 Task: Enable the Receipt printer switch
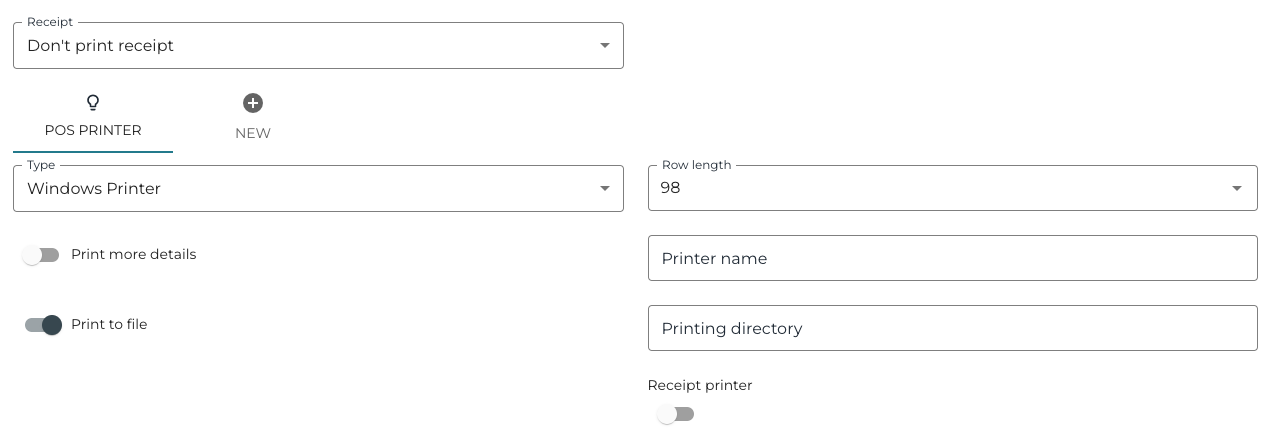(675, 414)
